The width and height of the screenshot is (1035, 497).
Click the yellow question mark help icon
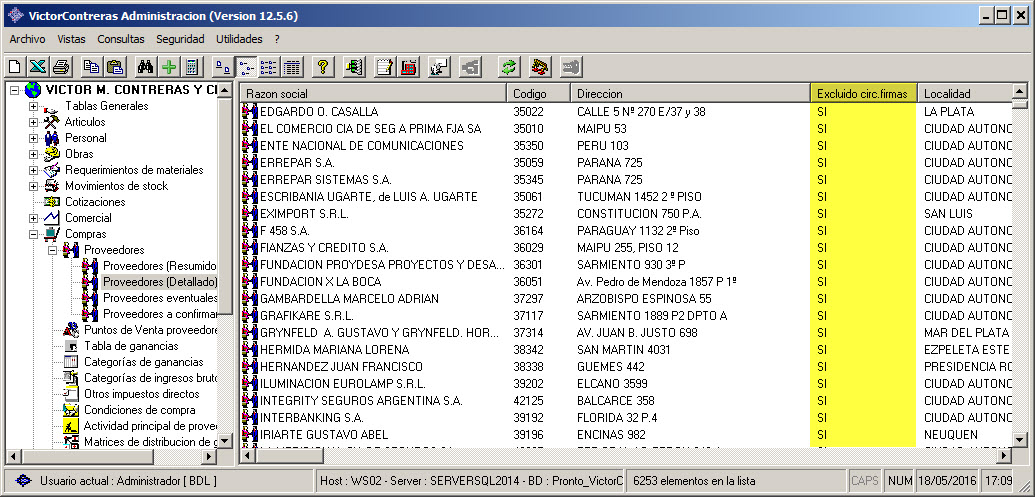(x=322, y=67)
